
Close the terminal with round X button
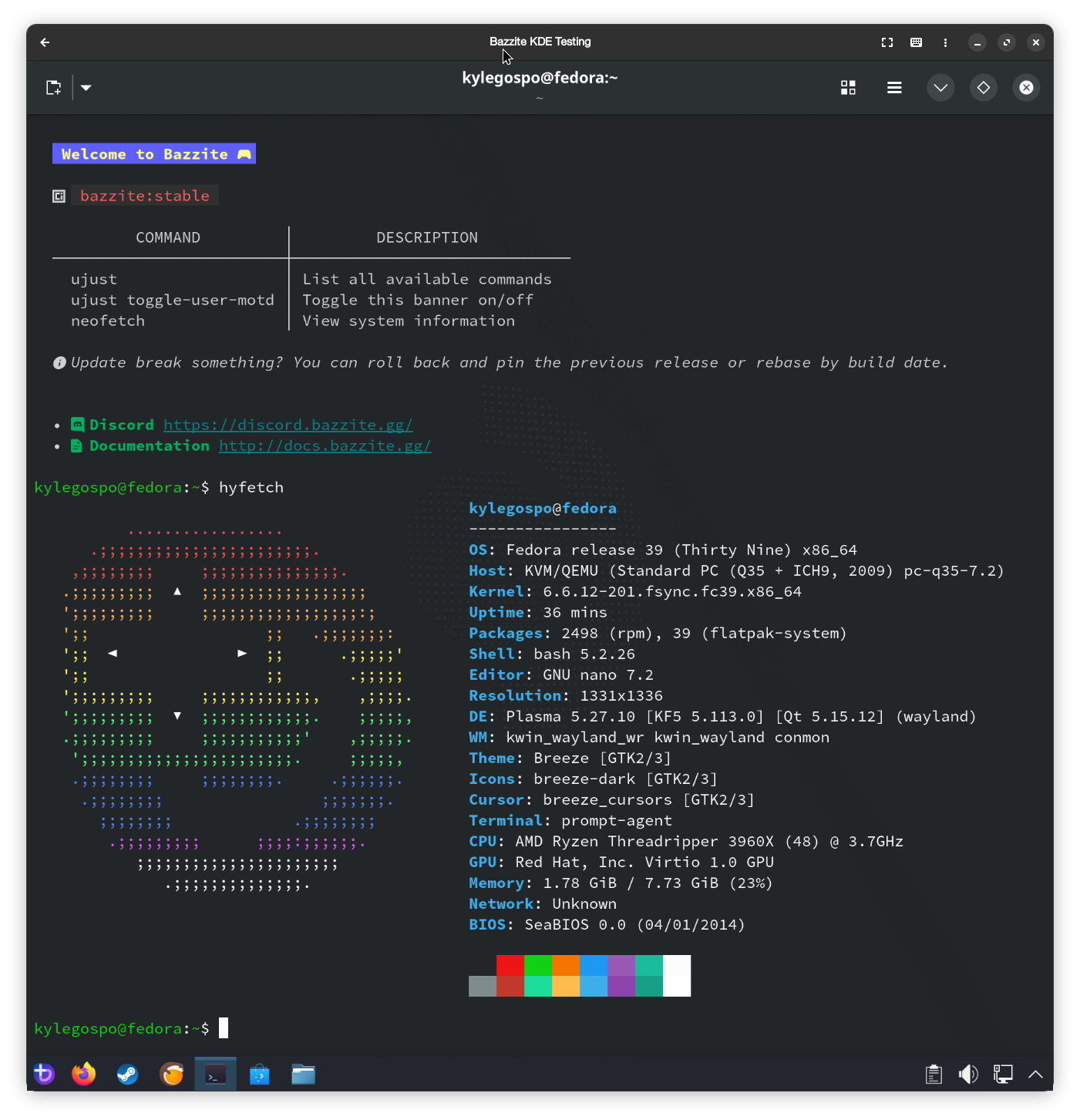tap(1026, 88)
